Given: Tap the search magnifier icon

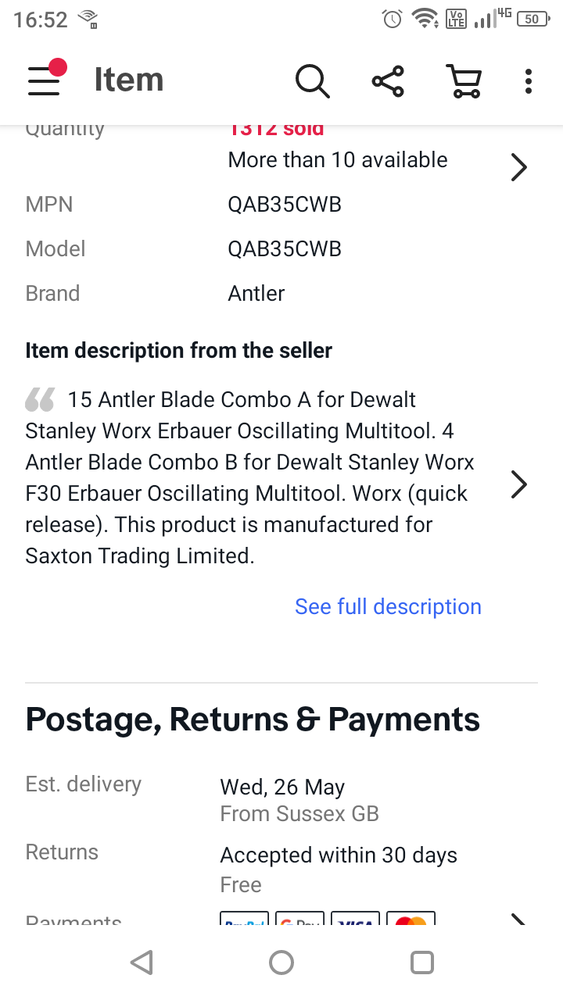Looking at the screenshot, I should point(312,82).
